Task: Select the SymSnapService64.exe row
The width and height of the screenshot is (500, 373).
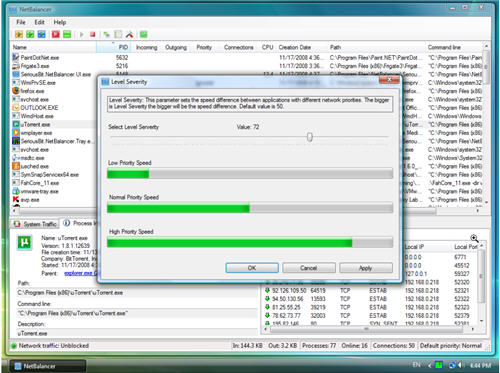Action: click(53, 174)
